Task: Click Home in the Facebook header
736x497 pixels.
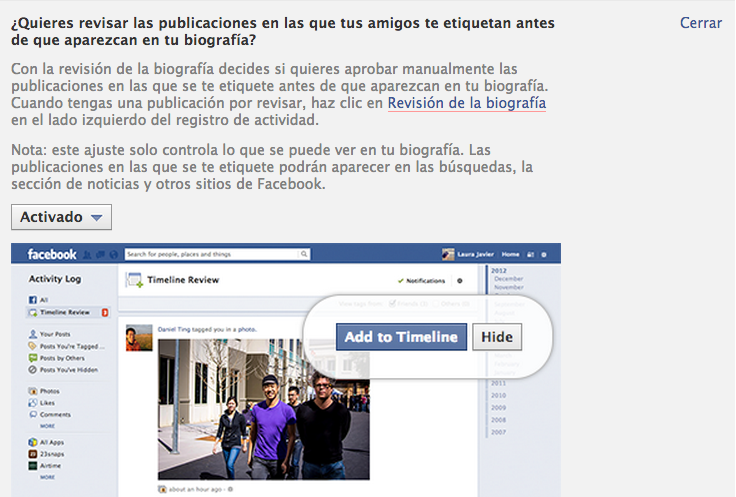Action: coord(510,254)
